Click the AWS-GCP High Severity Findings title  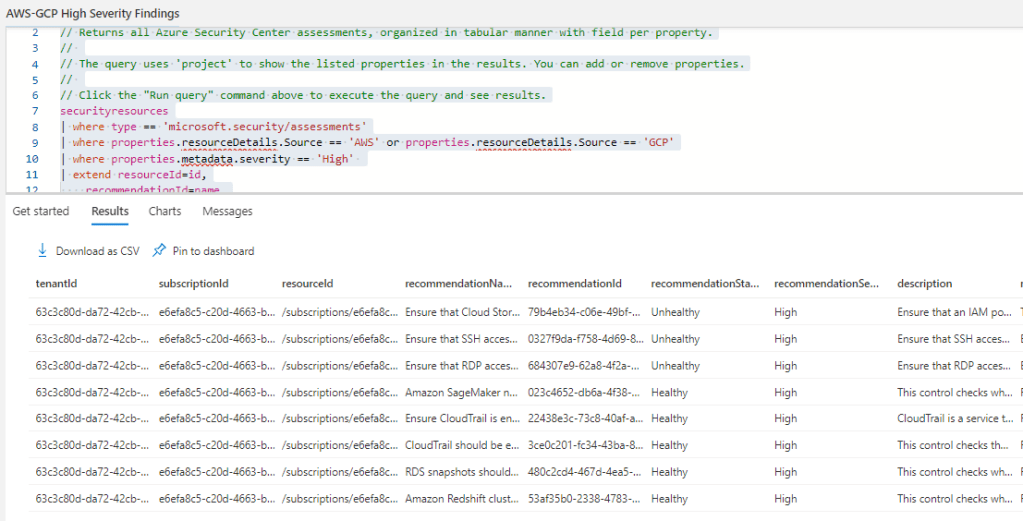[x=93, y=14]
